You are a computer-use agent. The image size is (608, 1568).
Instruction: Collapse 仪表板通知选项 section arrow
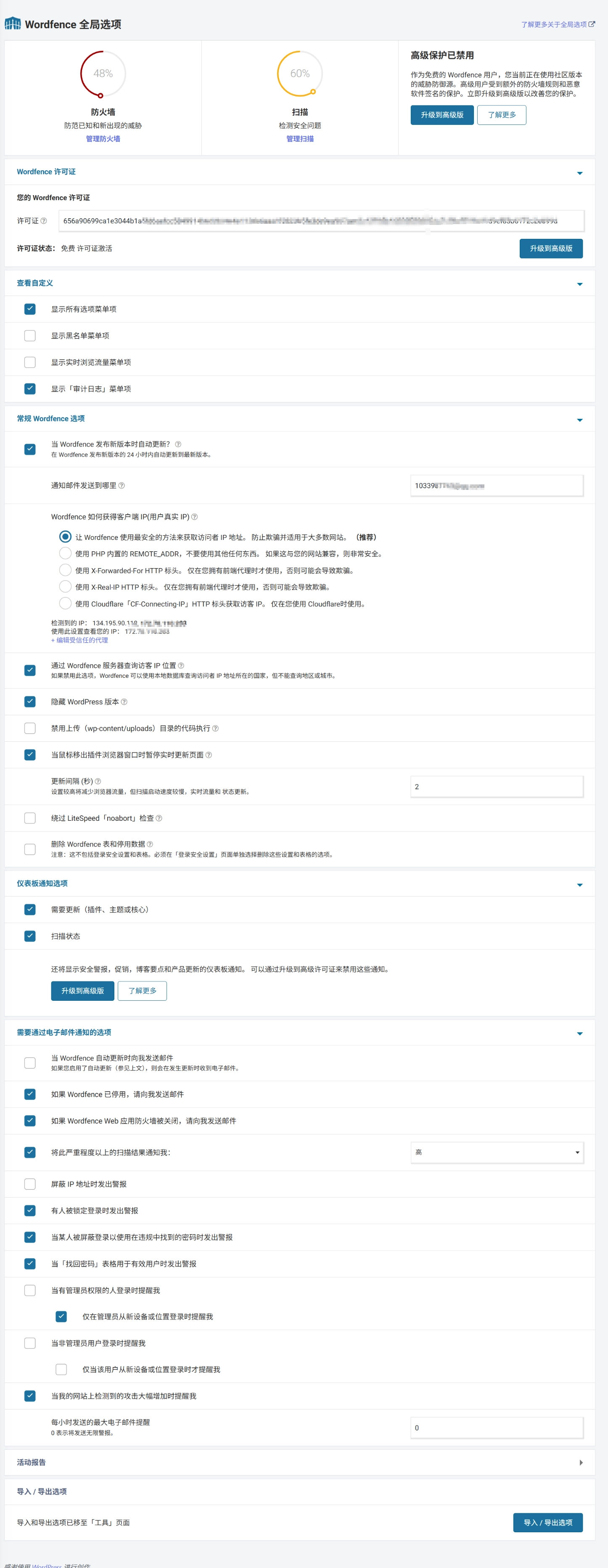pos(579,885)
